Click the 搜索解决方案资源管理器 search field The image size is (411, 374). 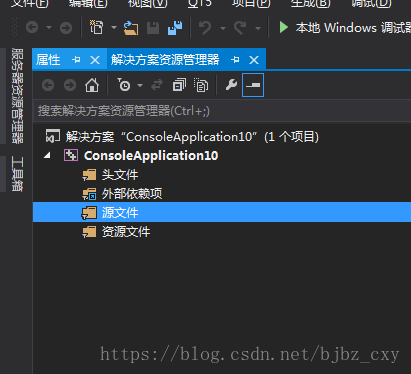pyautogui.click(x=222, y=111)
